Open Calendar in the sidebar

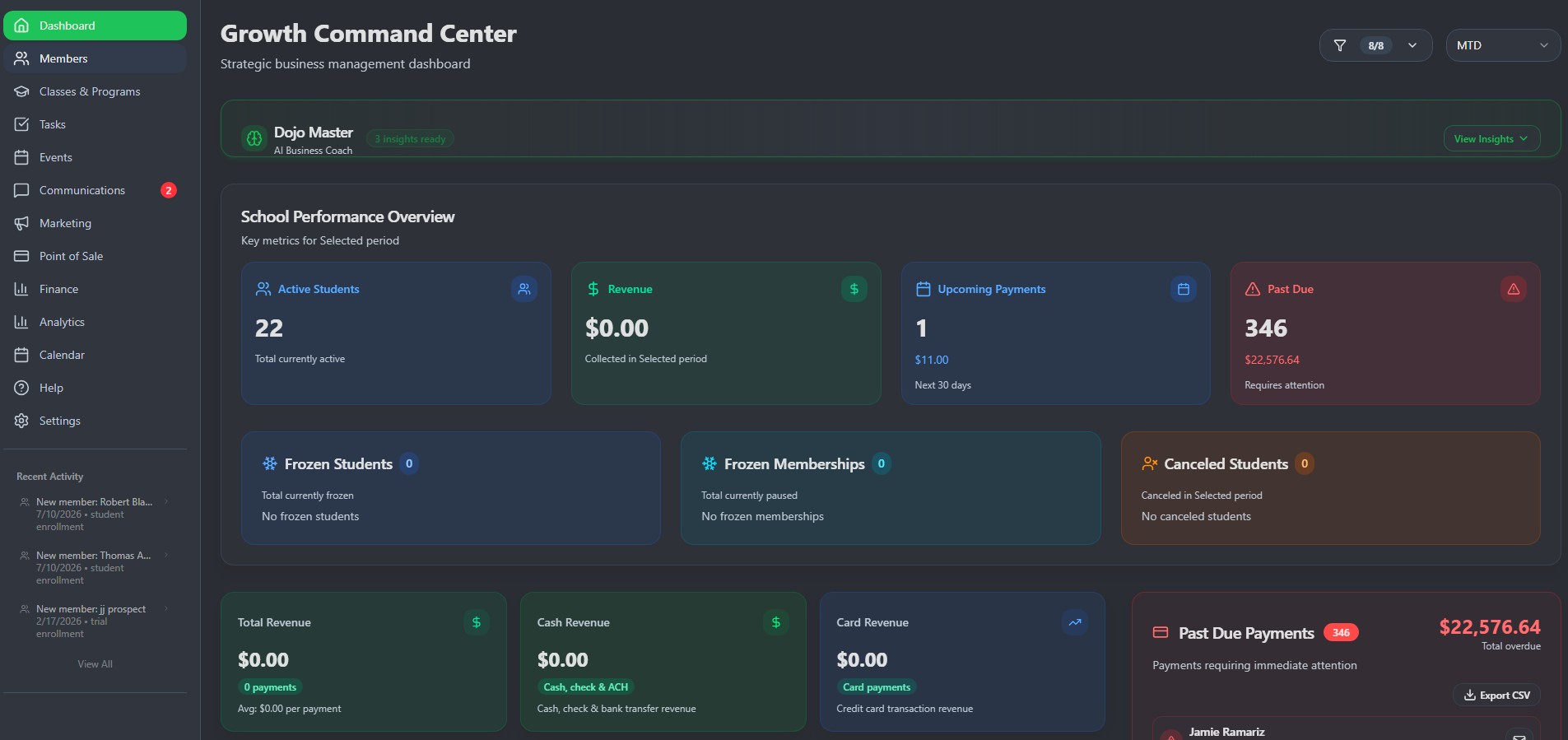(x=95, y=355)
